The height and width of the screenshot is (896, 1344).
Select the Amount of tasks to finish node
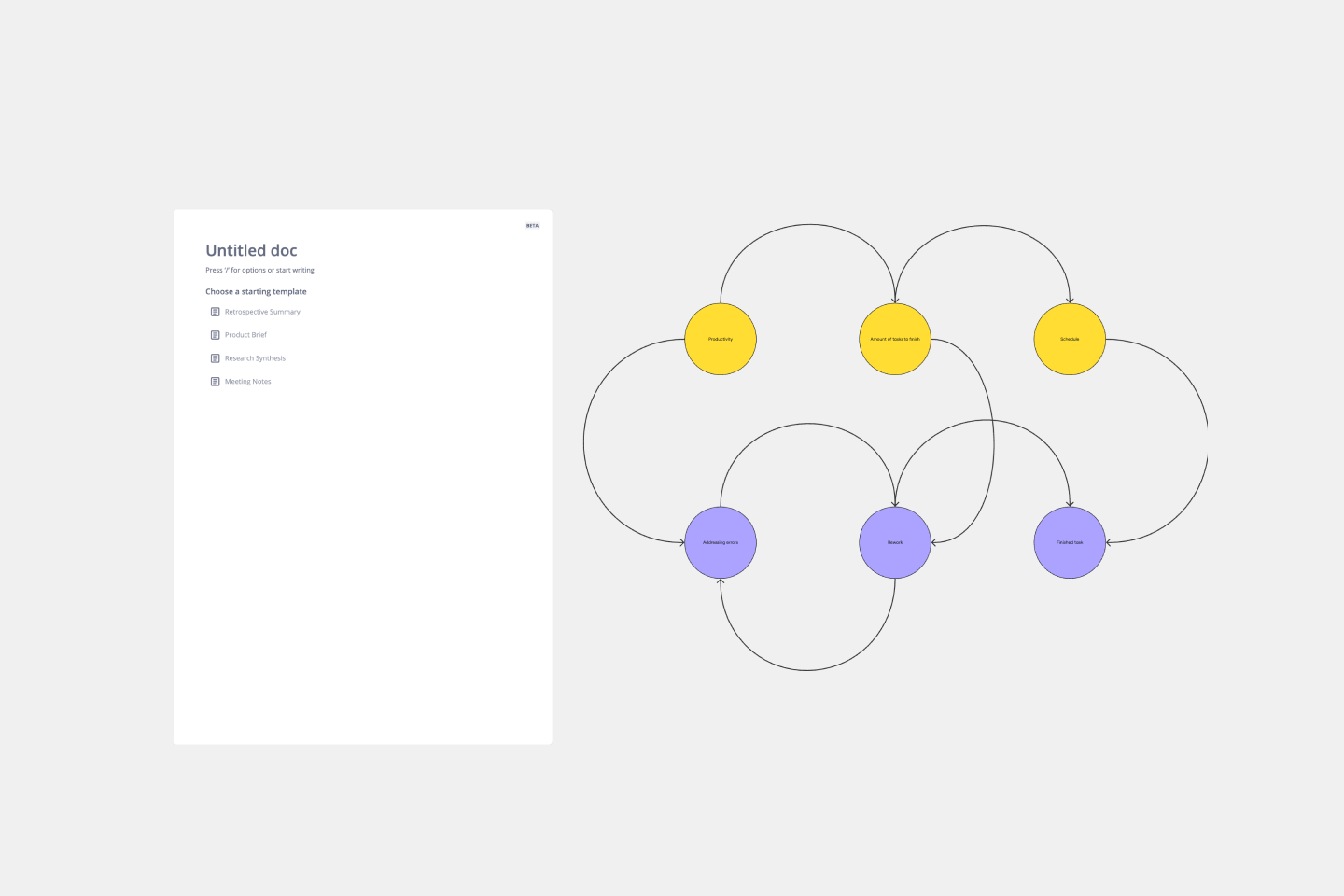pyautogui.click(x=895, y=339)
